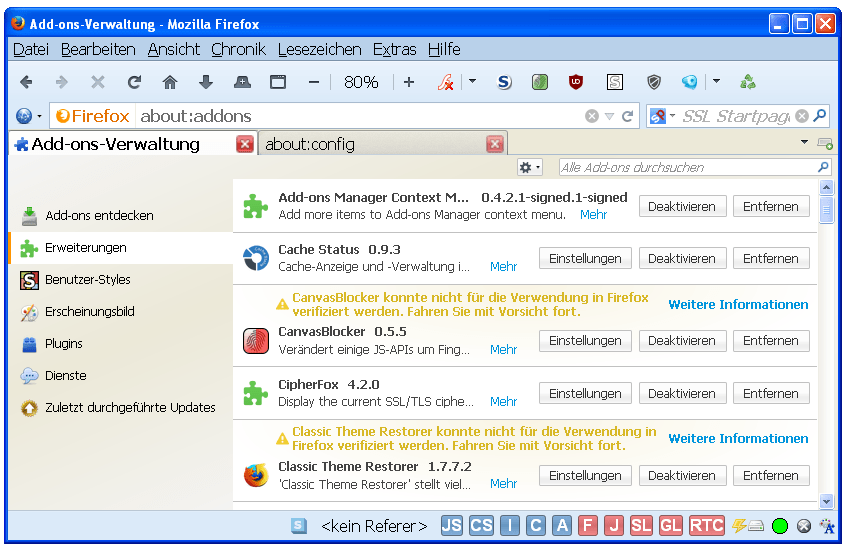This screenshot has width=847, height=549.
Task: Click the forward navigation arrow
Action: tap(62, 82)
